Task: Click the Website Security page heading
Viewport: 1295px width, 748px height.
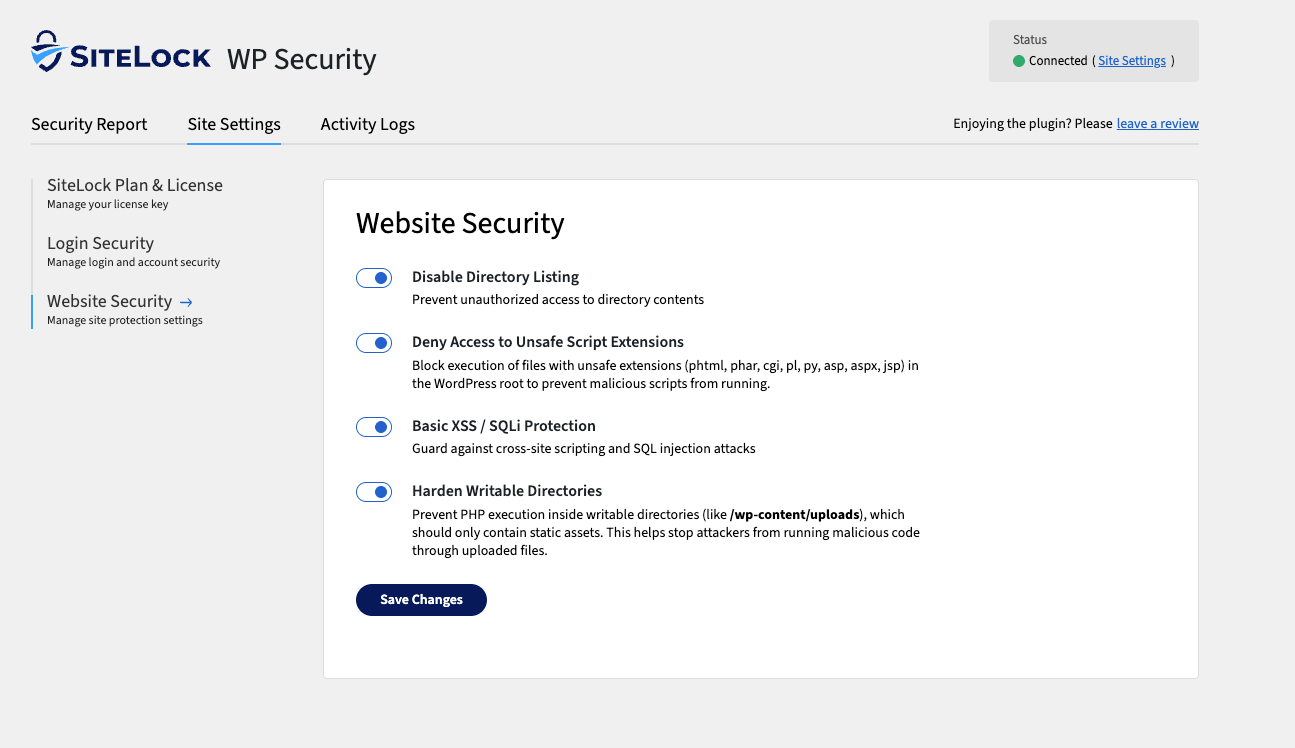Action: 460,223
